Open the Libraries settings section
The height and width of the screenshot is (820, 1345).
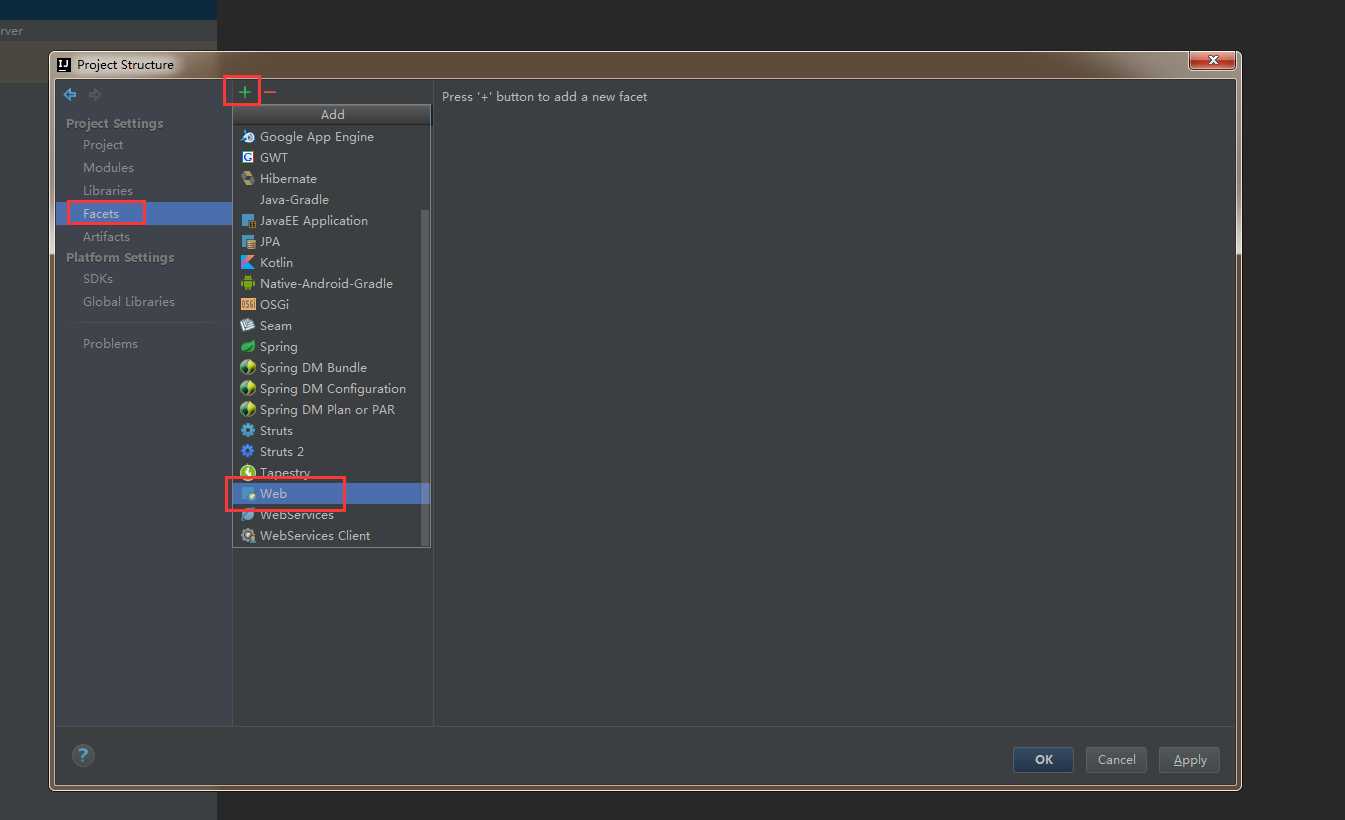108,191
